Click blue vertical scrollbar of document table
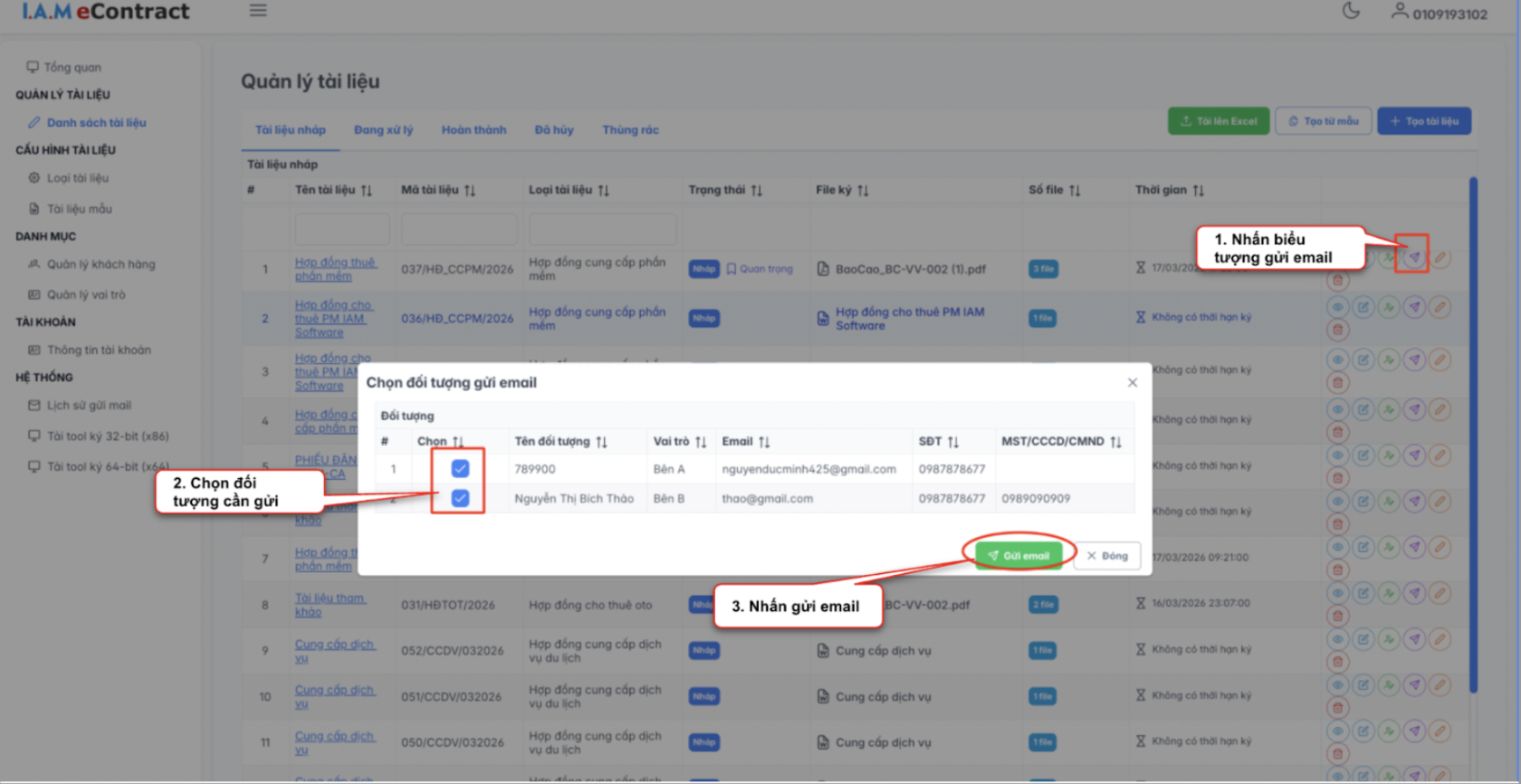The width and height of the screenshot is (1521, 784). 1473,435
